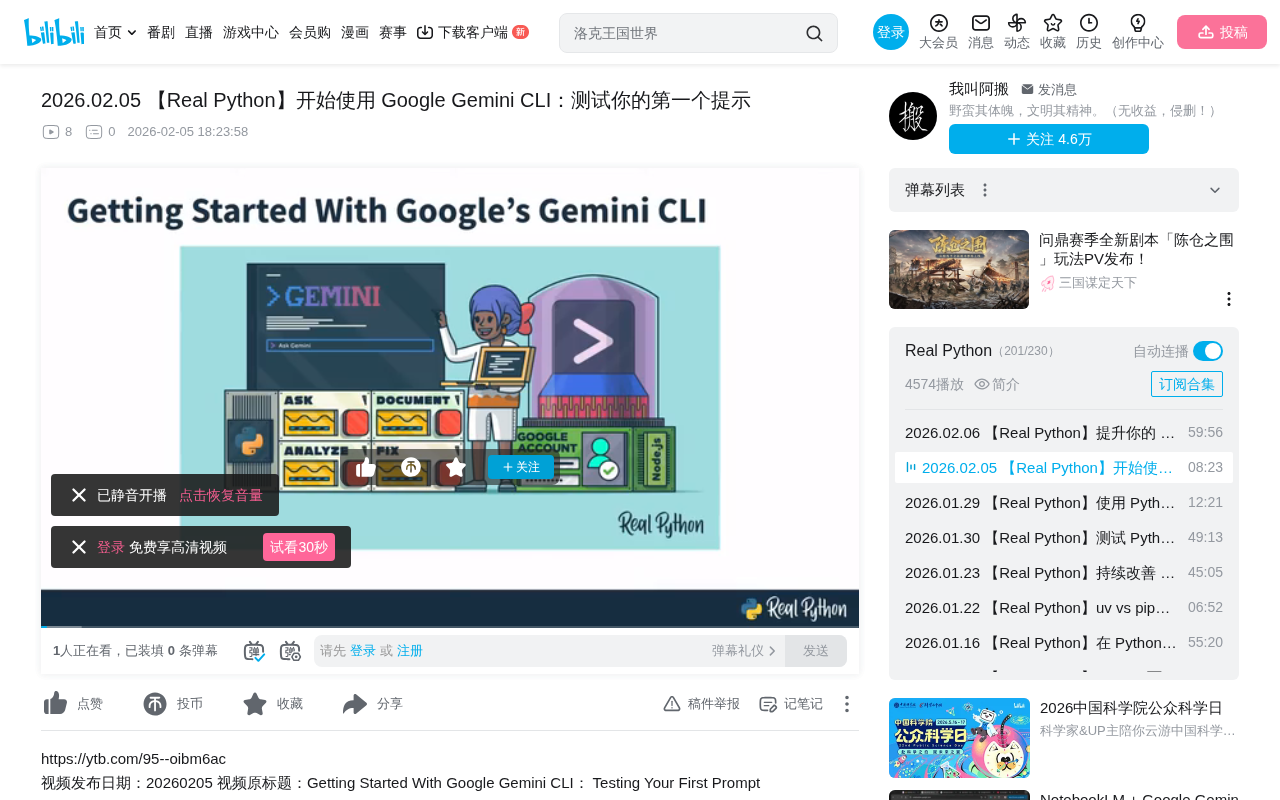This screenshot has height=800, width=1280.
Task: Open 弹幕列表 options dots
Action: click(985, 190)
